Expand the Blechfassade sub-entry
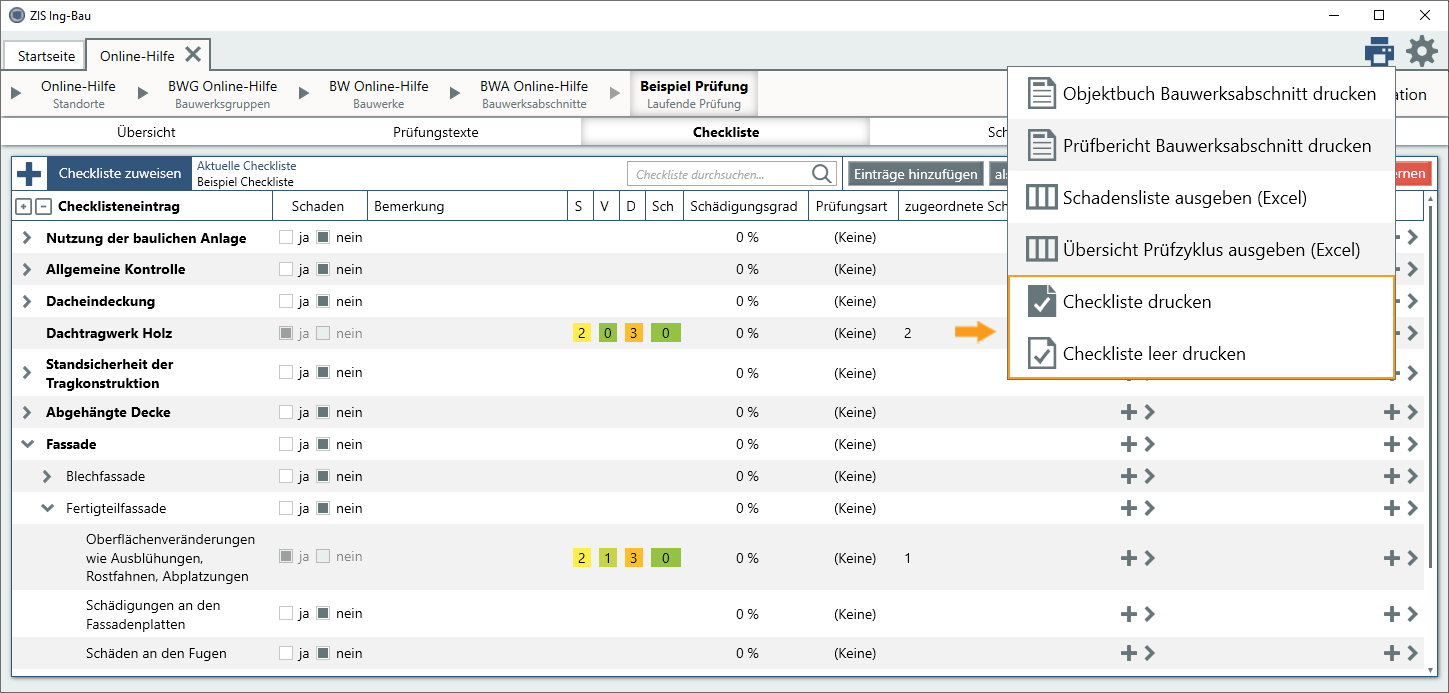The image size is (1449, 693). (x=47, y=476)
